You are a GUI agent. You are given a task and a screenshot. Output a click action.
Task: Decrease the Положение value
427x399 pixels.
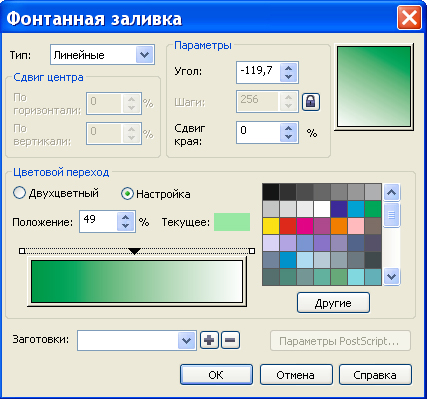click(125, 226)
